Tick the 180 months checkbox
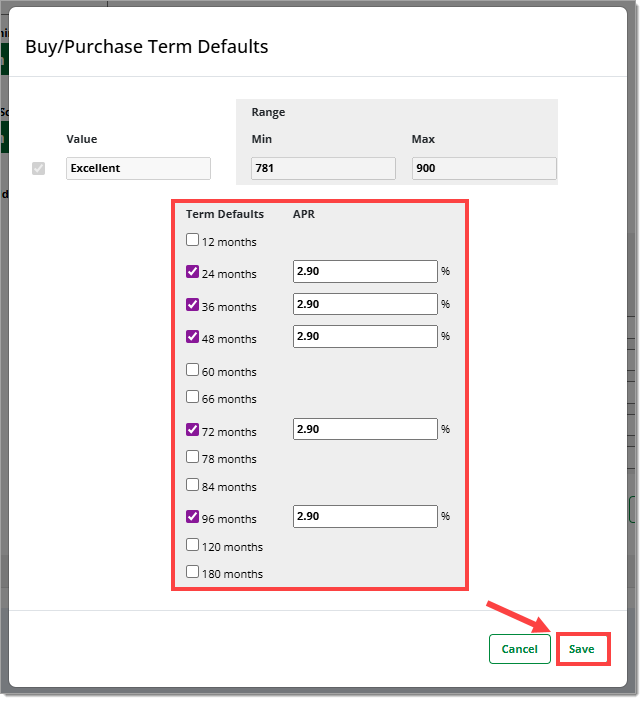The width and height of the screenshot is (643, 701). click(x=192, y=572)
